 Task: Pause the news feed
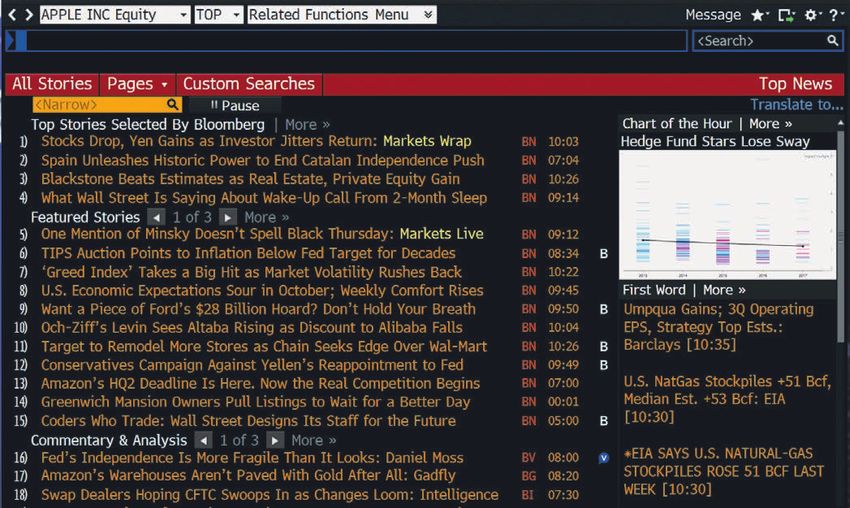pos(235,105)
